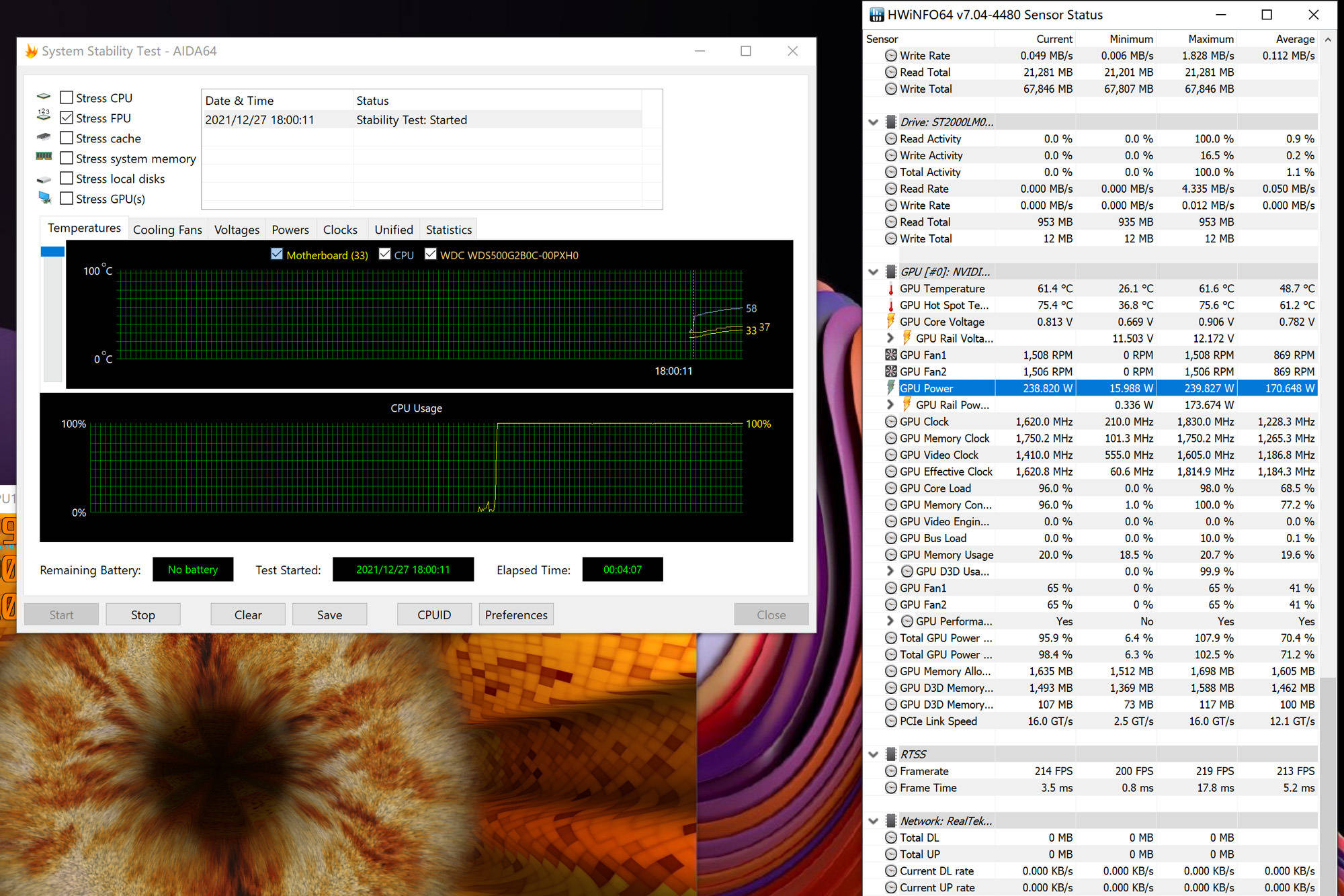Expand the GPU Rail Voltages row
1344x896 pixels.
(x=890, y=339)
